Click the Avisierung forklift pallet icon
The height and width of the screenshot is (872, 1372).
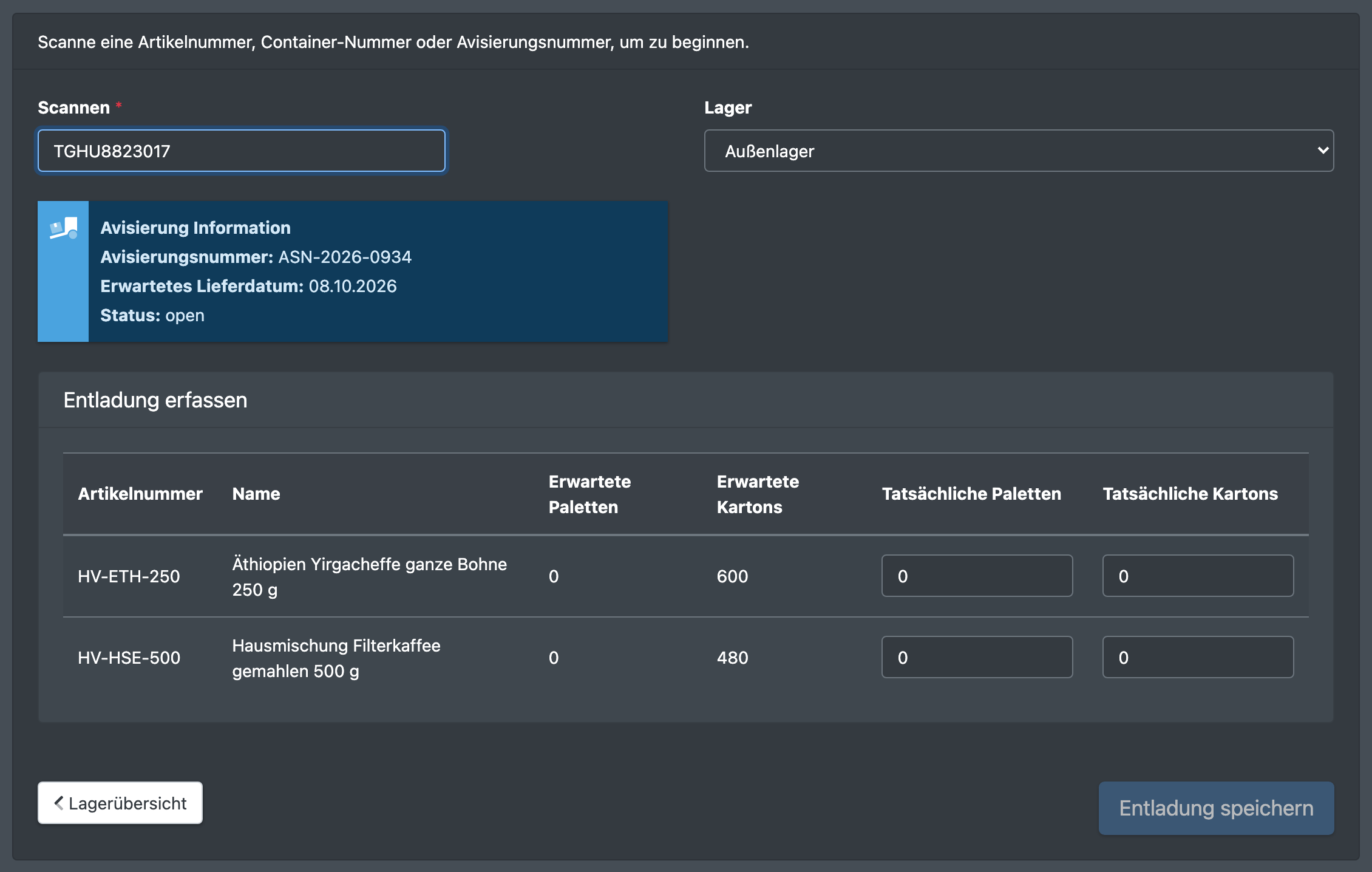(x=64, y=228)
